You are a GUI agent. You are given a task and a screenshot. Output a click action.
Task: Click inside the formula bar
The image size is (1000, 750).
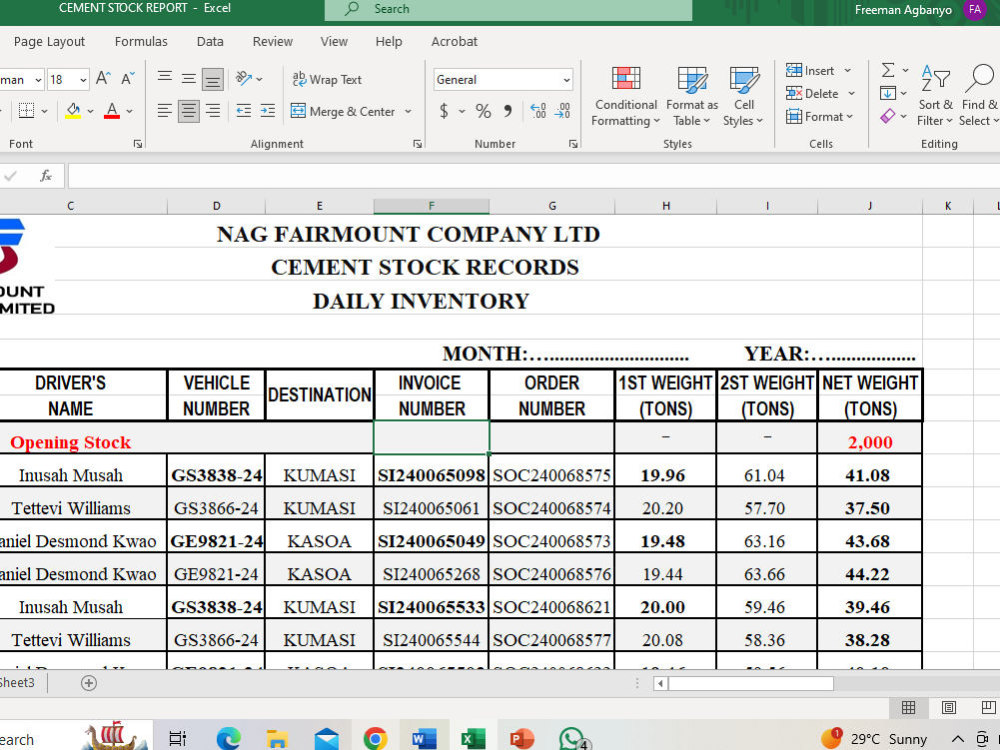pyautogui.click(x=533, y=176)
